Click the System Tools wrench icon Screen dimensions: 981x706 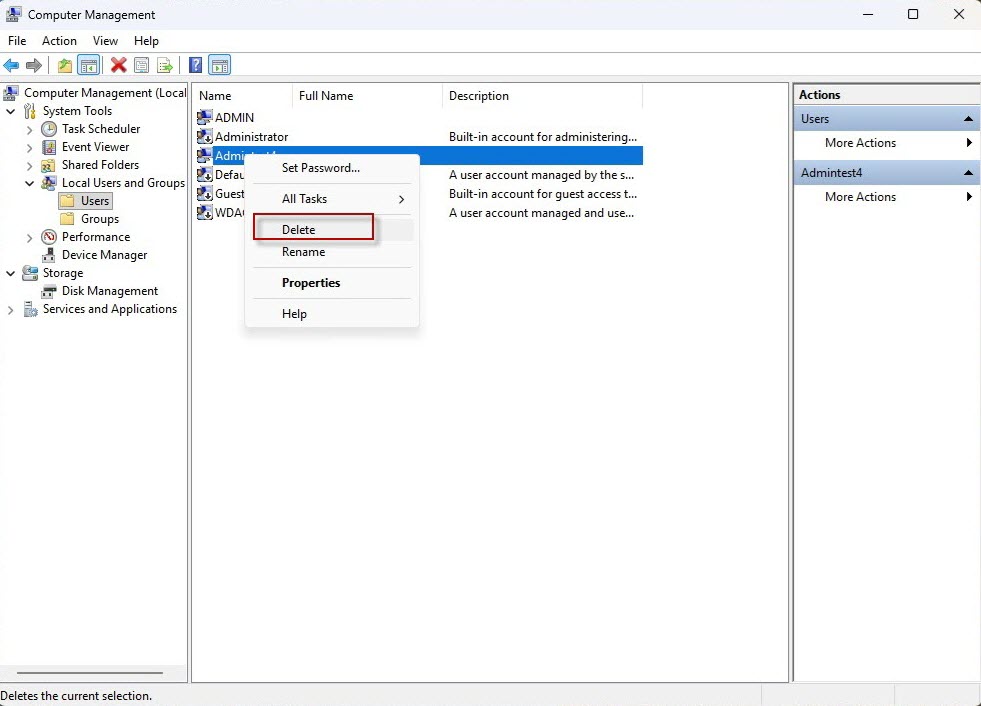tap(30, 111)
